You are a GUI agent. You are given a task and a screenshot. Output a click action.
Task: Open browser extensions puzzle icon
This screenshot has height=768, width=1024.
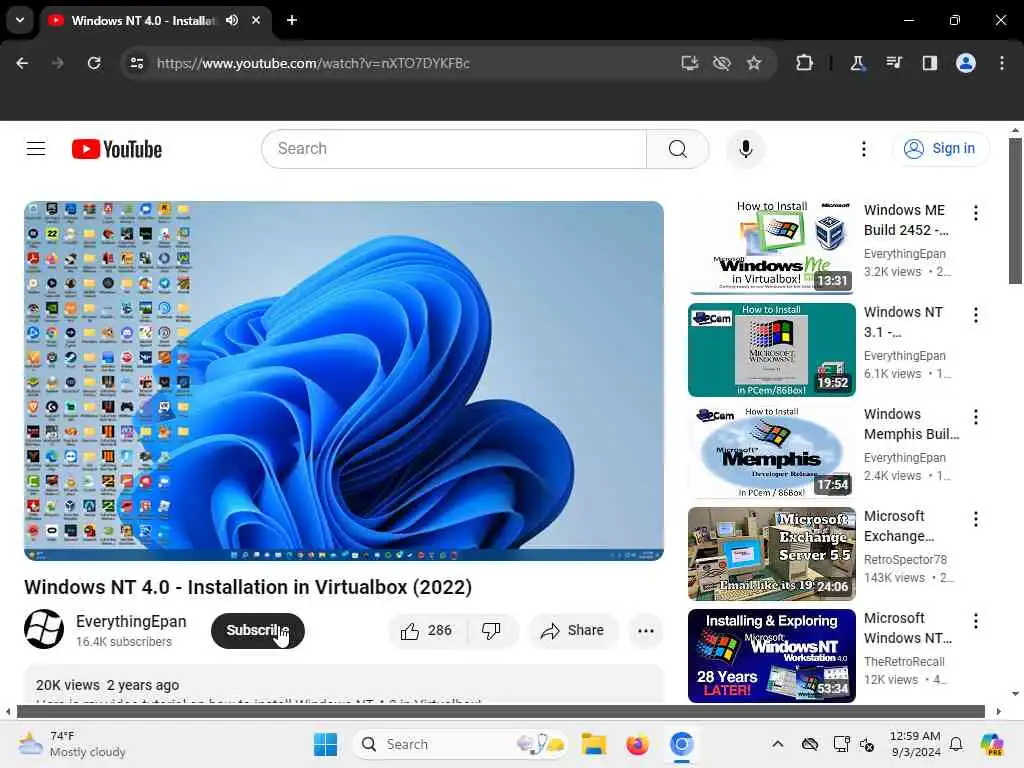pyautogui.click(x=805, y=63)
